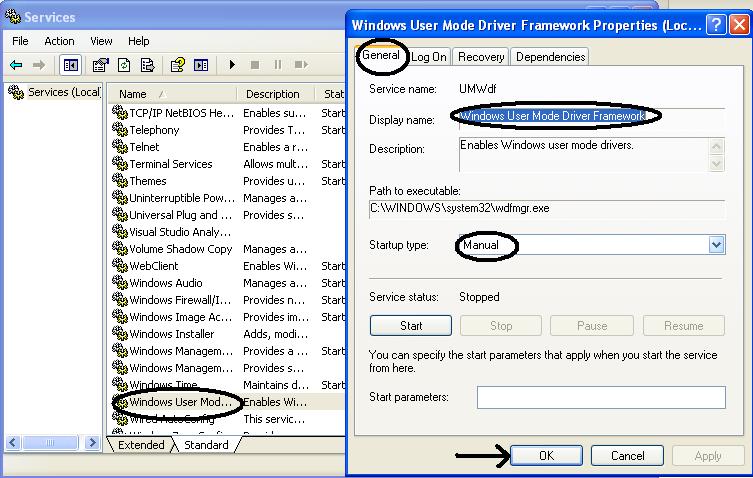Switch to the Standard view tab
The width and height of the screenshot is (753, 478).
[206, 445]
